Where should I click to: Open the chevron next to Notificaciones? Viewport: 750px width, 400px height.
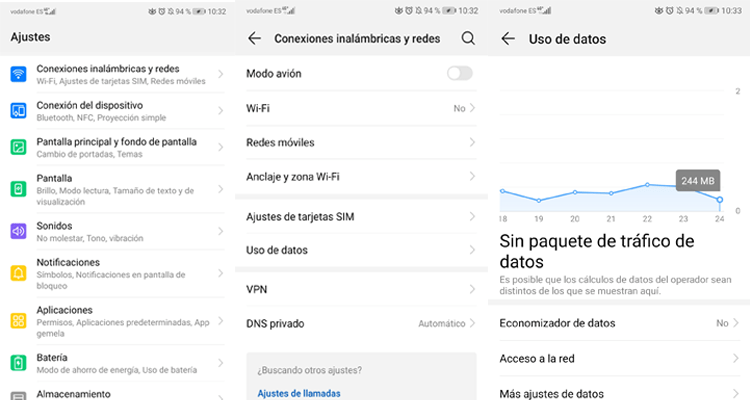(x=221, y=273)
